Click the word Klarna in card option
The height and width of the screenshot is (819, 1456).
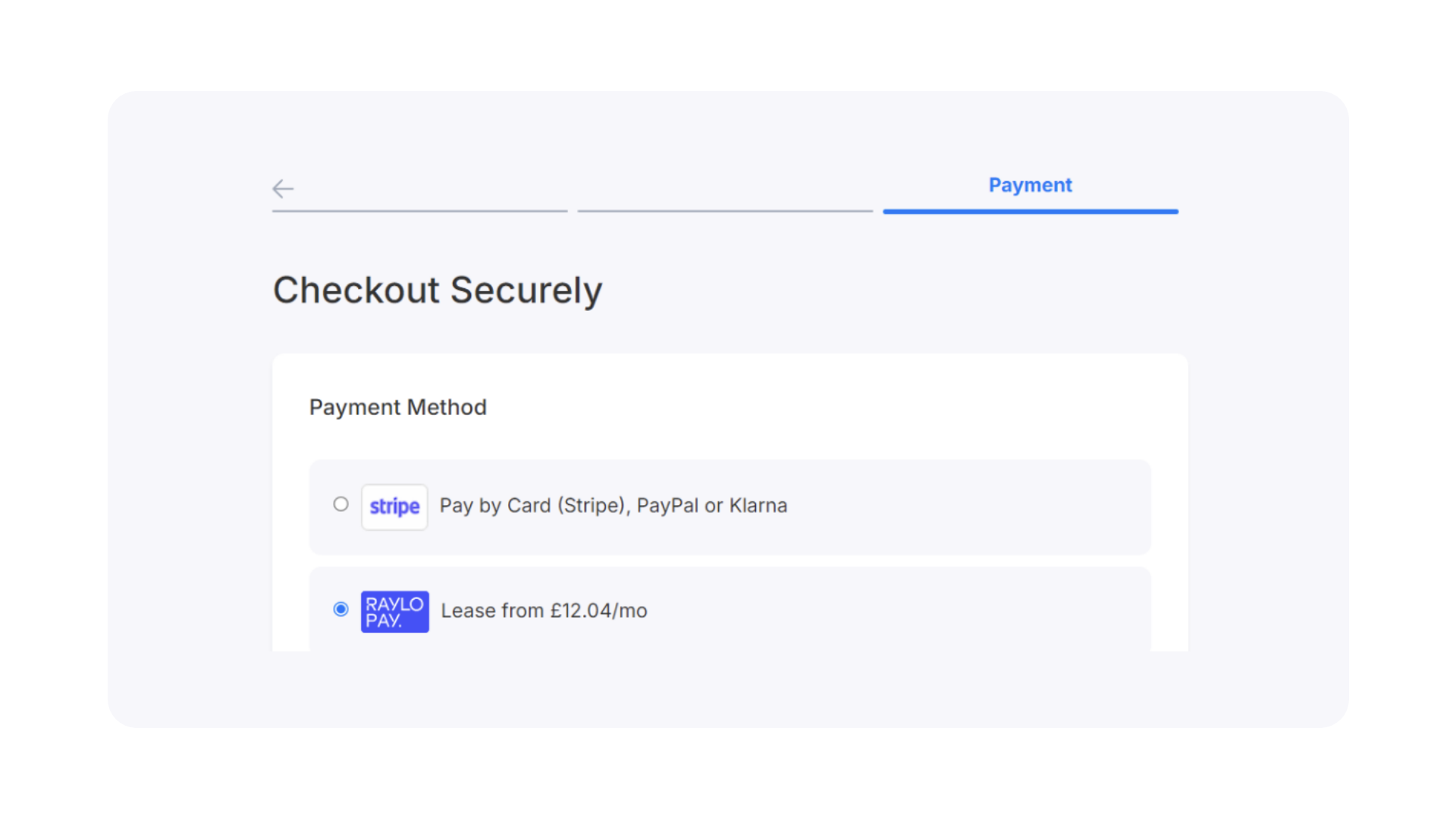coord(758,505)
